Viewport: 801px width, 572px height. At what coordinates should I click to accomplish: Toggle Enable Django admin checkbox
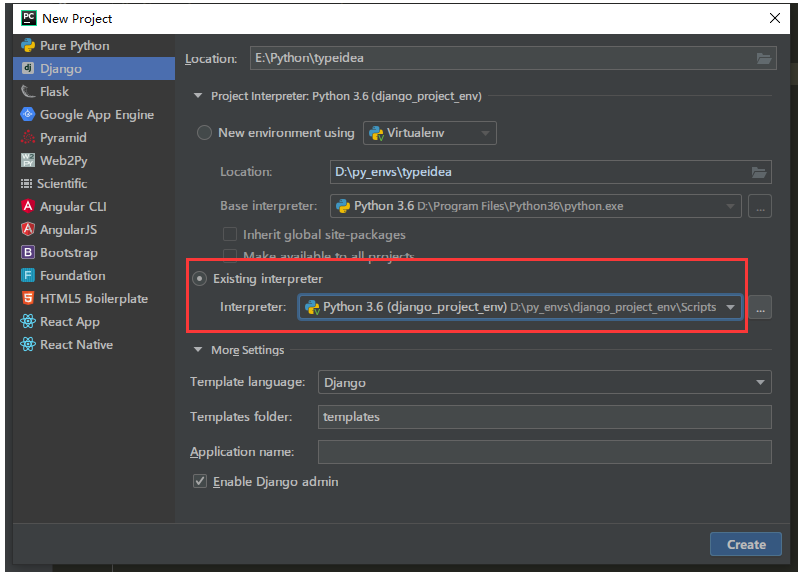tap(200, 481)
